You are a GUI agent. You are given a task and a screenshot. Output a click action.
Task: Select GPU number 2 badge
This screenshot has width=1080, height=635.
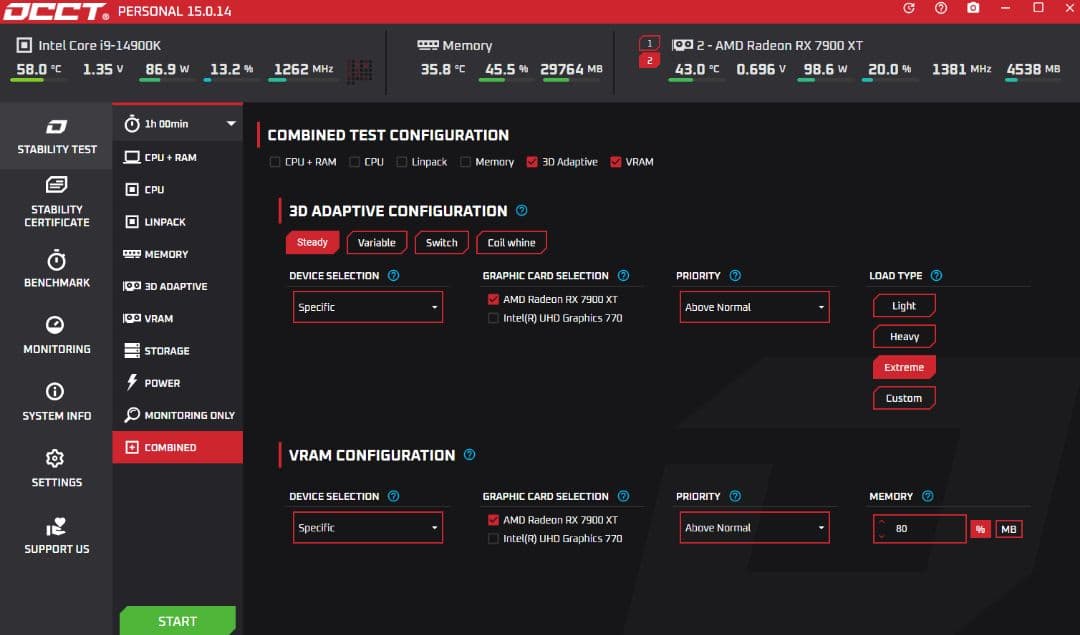pyautogui.click(x=649, y=61)
